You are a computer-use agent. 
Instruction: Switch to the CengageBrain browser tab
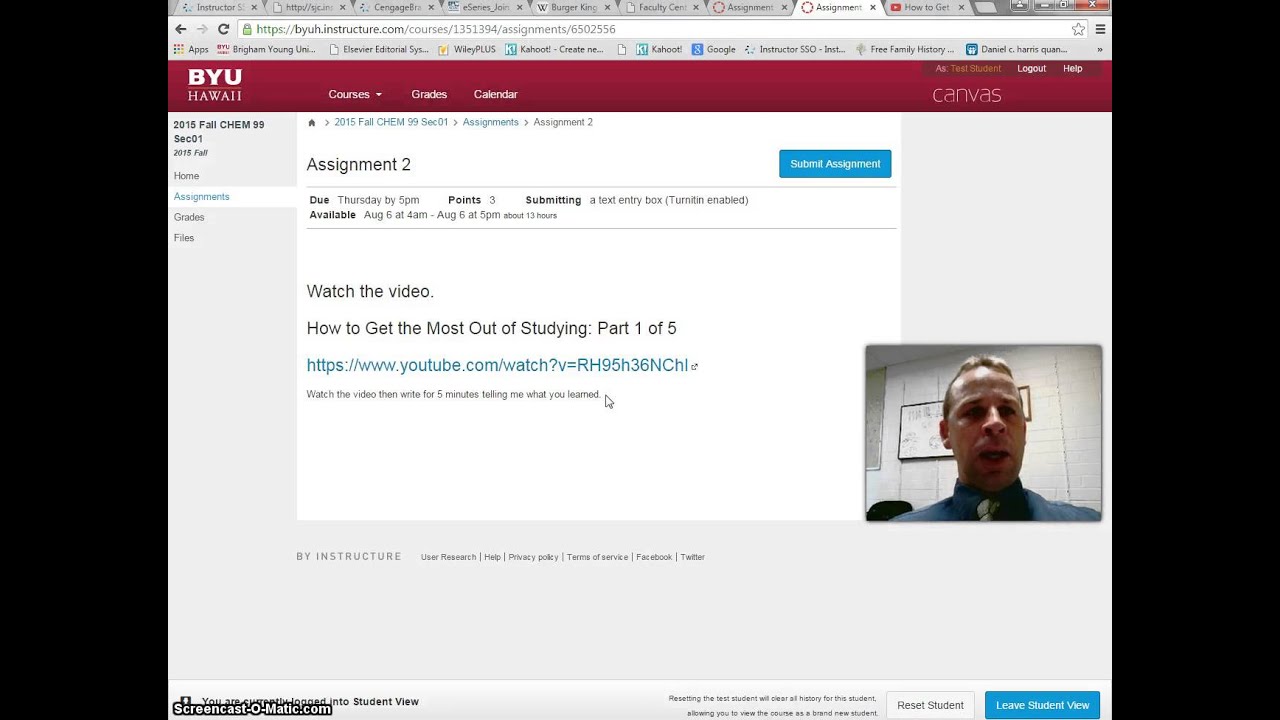(397, 8)
